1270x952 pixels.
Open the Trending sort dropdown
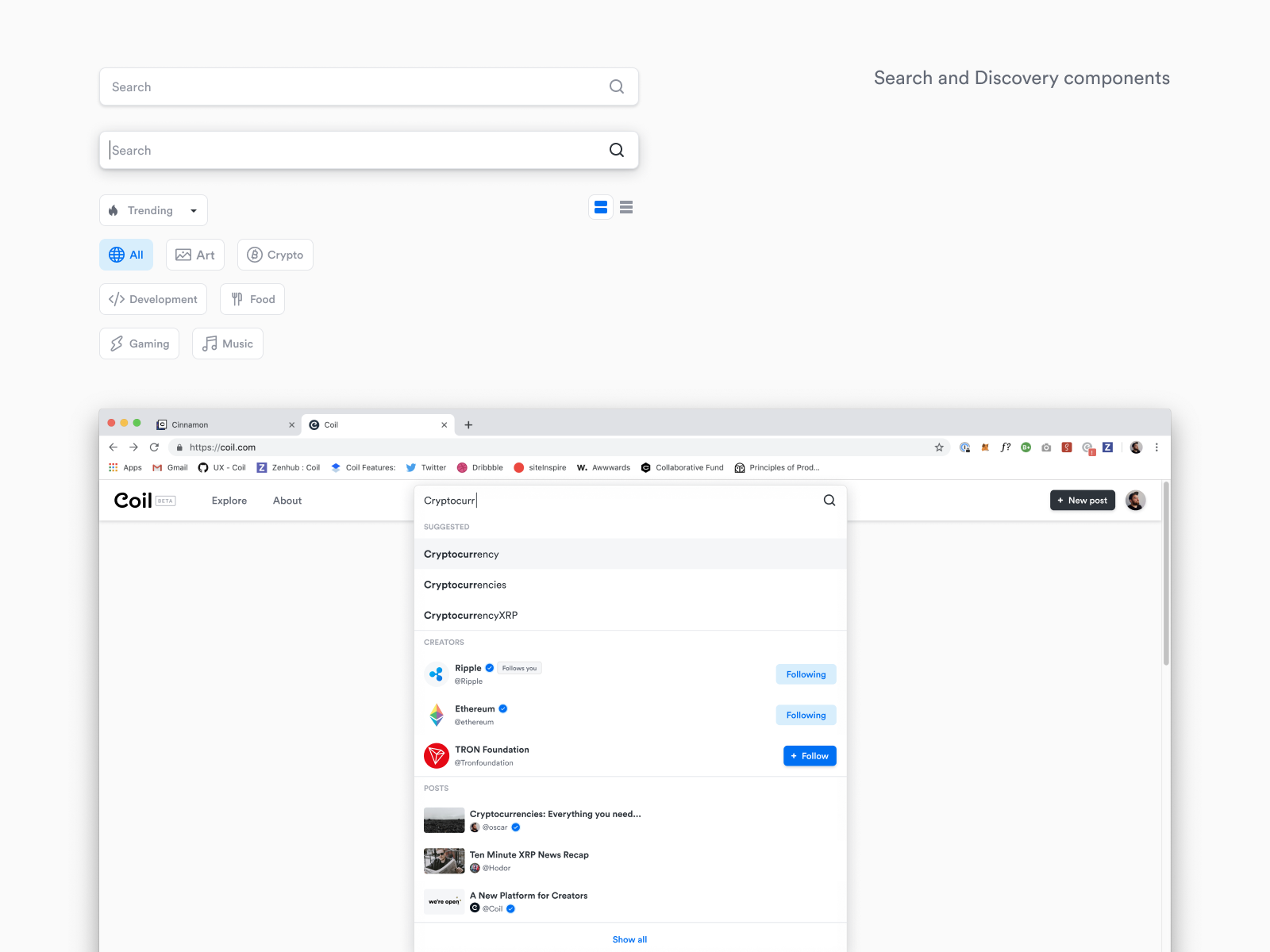point(153,210)
